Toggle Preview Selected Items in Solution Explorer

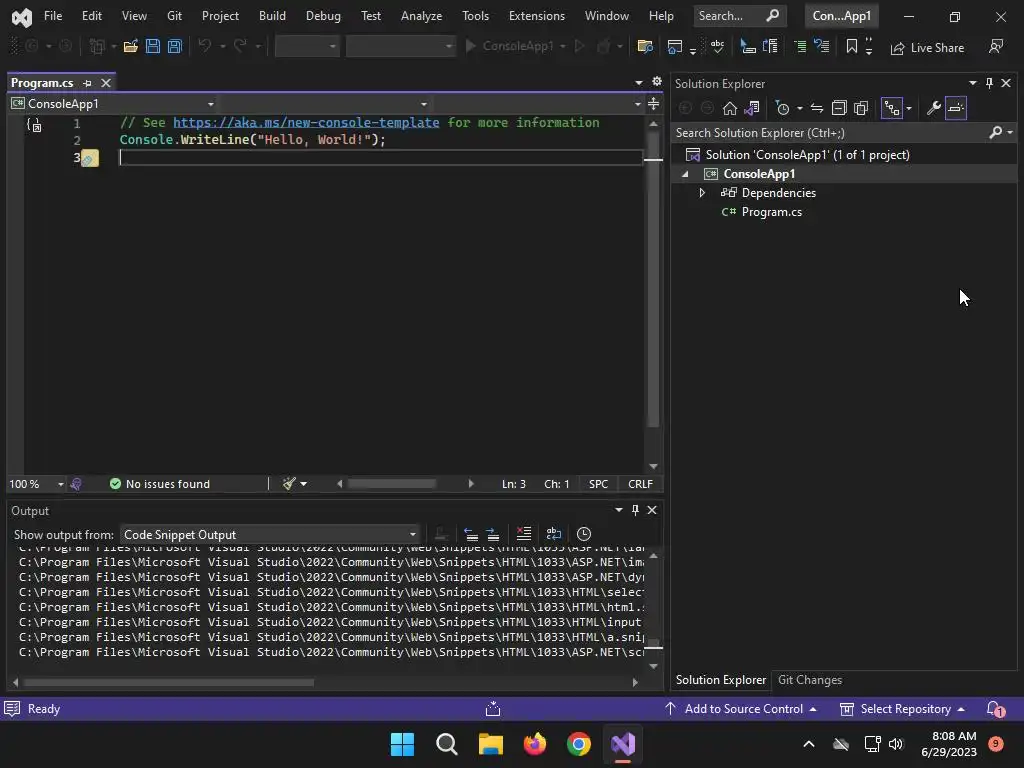click(955, 108)
